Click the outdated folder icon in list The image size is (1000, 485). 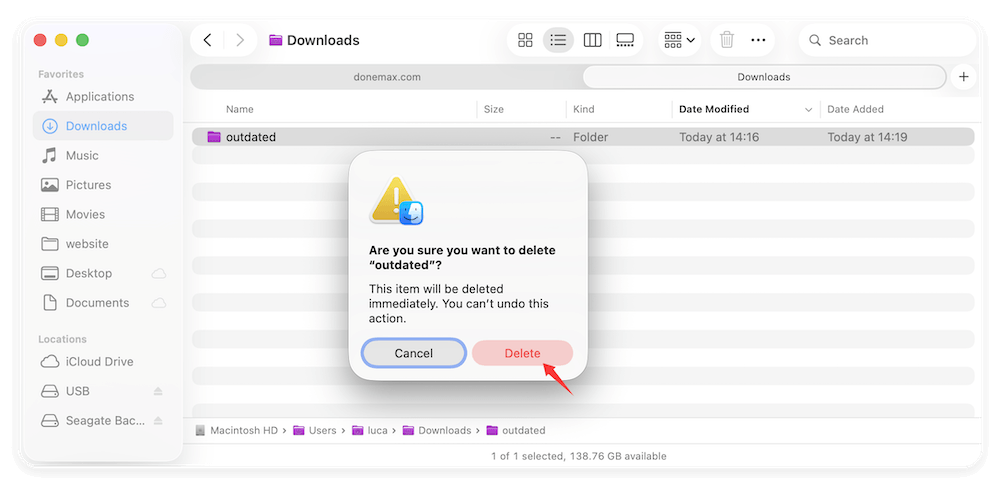click(x=214, y=137)
